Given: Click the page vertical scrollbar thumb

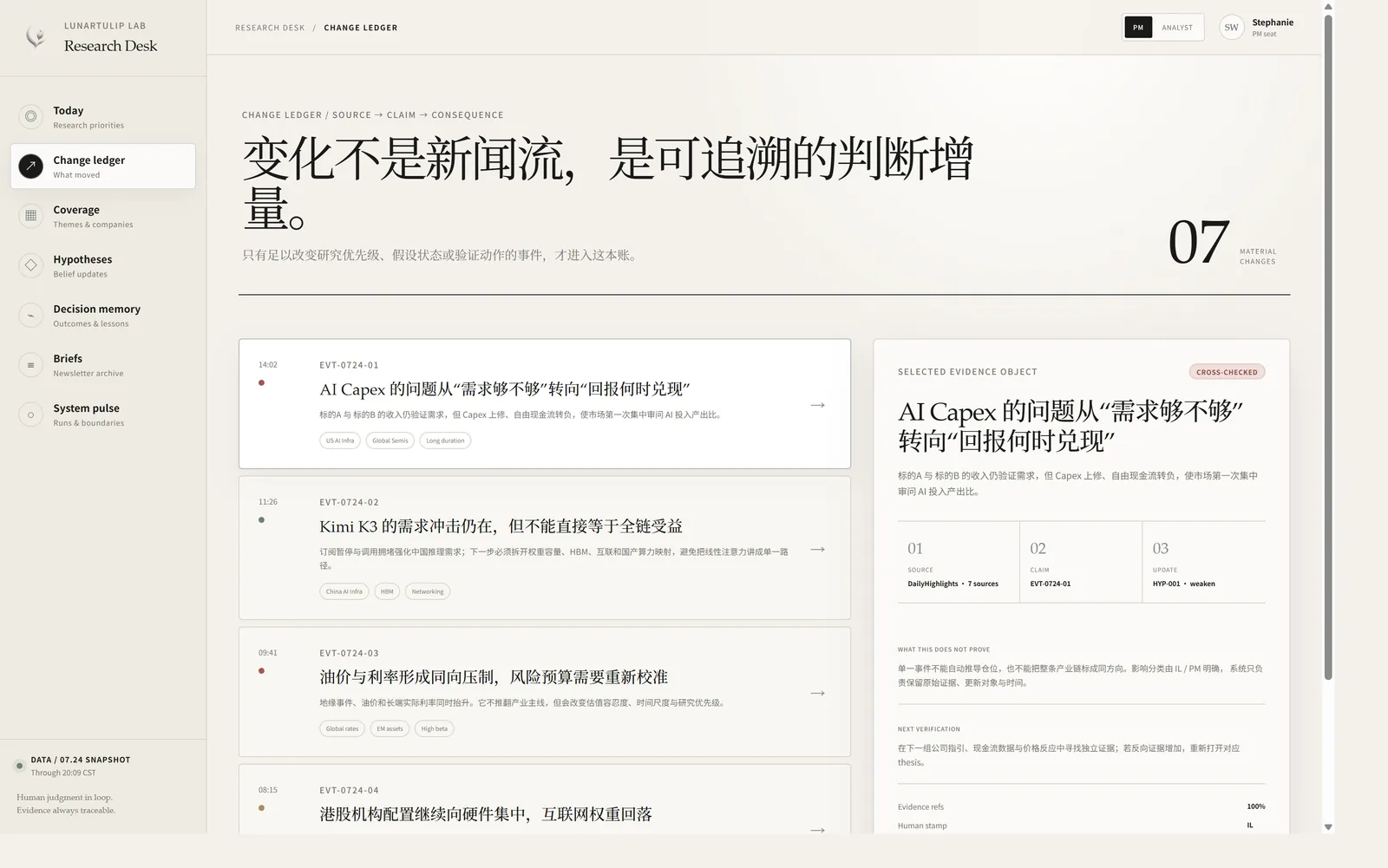Looking at the screenshot, I should pyautogui.click(x=1327, y=347).
